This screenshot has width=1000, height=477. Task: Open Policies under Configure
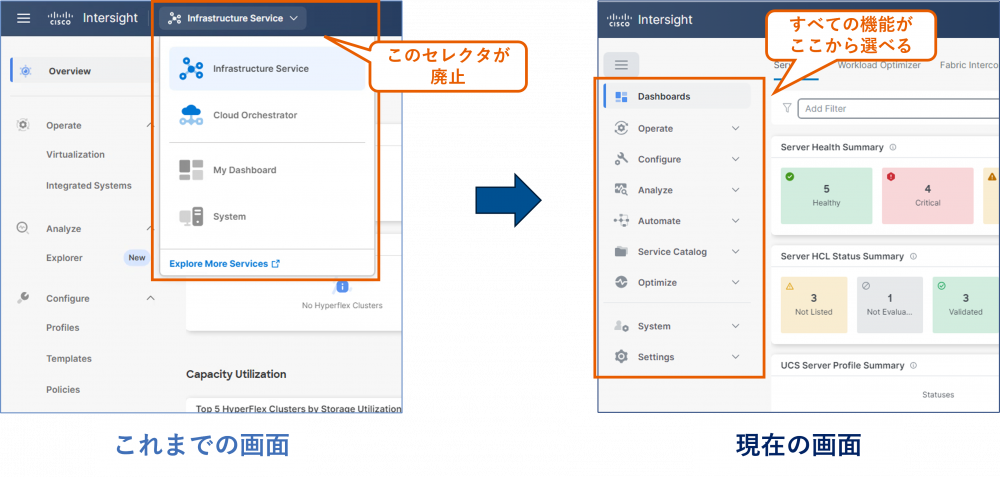(x=63, y=390)
